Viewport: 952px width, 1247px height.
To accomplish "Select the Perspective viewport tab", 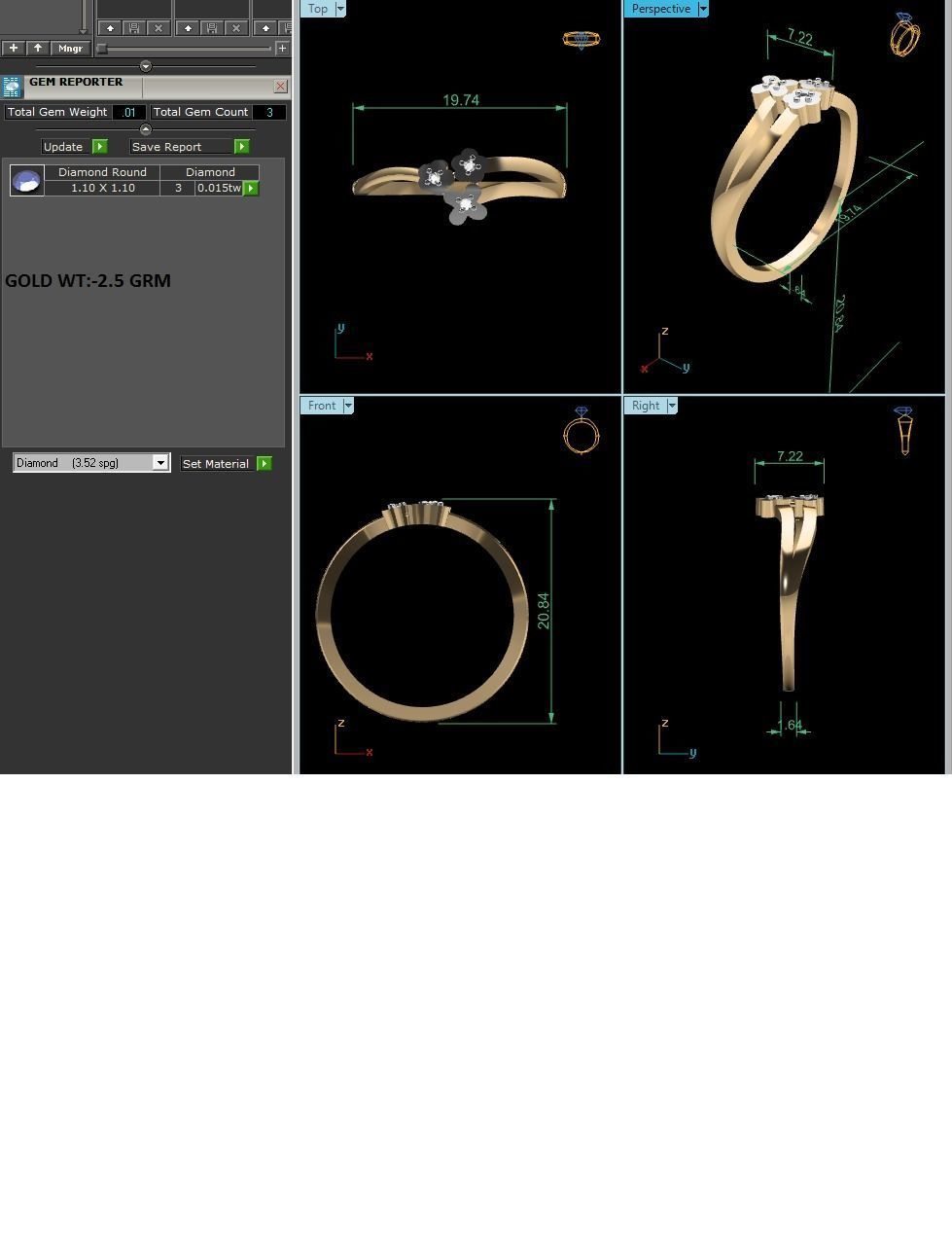I will point(660,9).
